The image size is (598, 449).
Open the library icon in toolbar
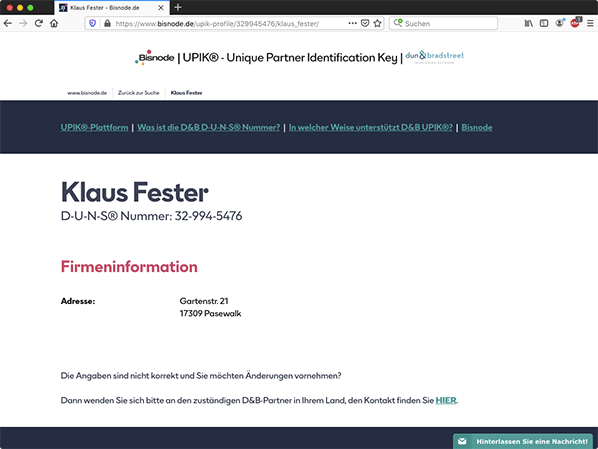click(529, 23)
